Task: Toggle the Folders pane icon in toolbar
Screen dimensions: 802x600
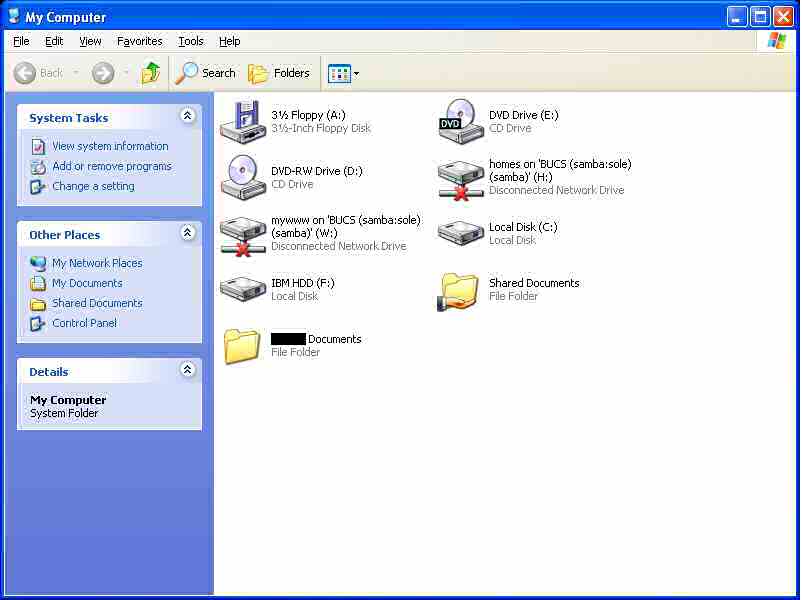Action: (x=258, y=74)
